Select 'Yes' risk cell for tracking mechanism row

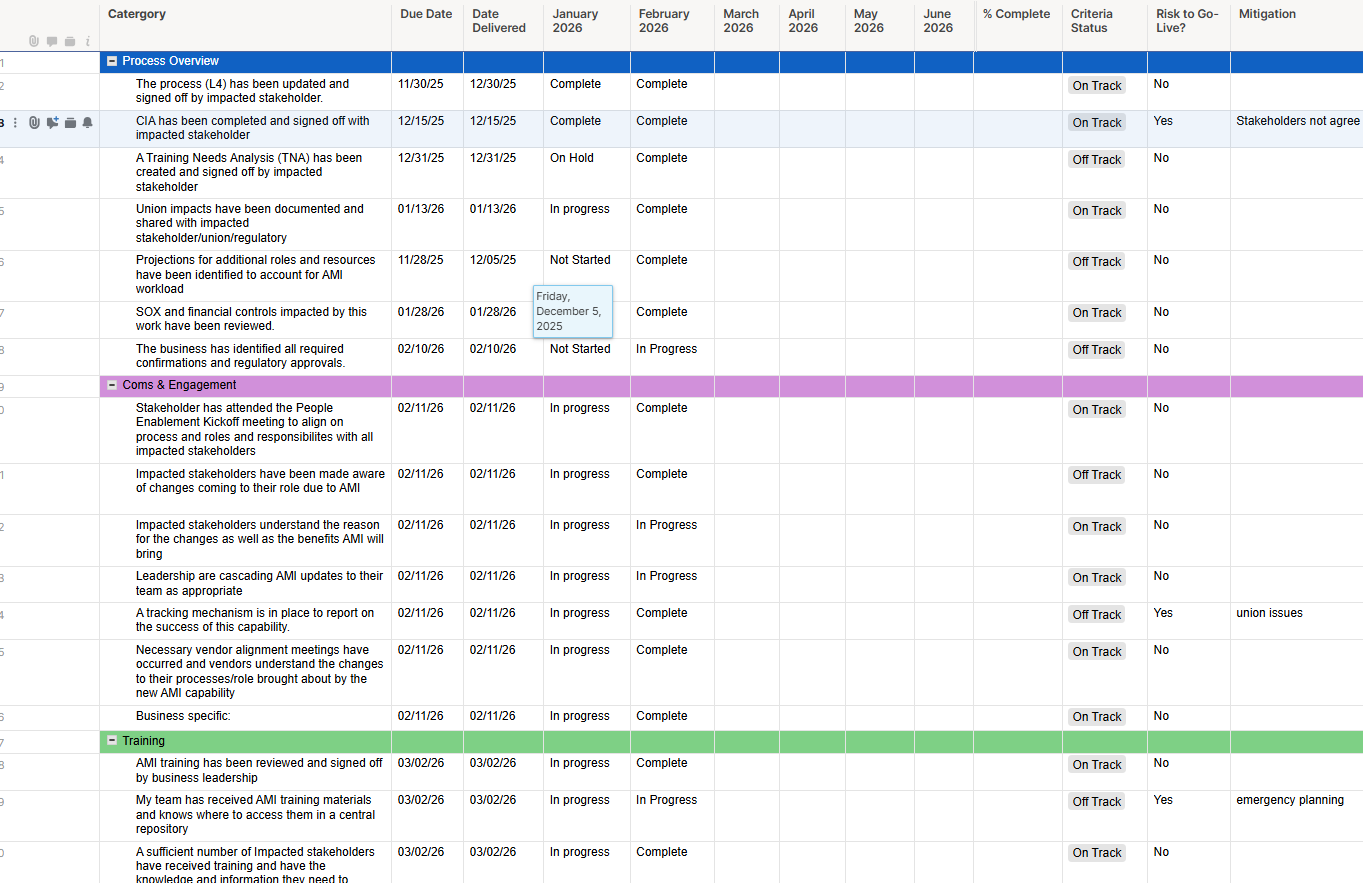click(x=1189, y=621)
